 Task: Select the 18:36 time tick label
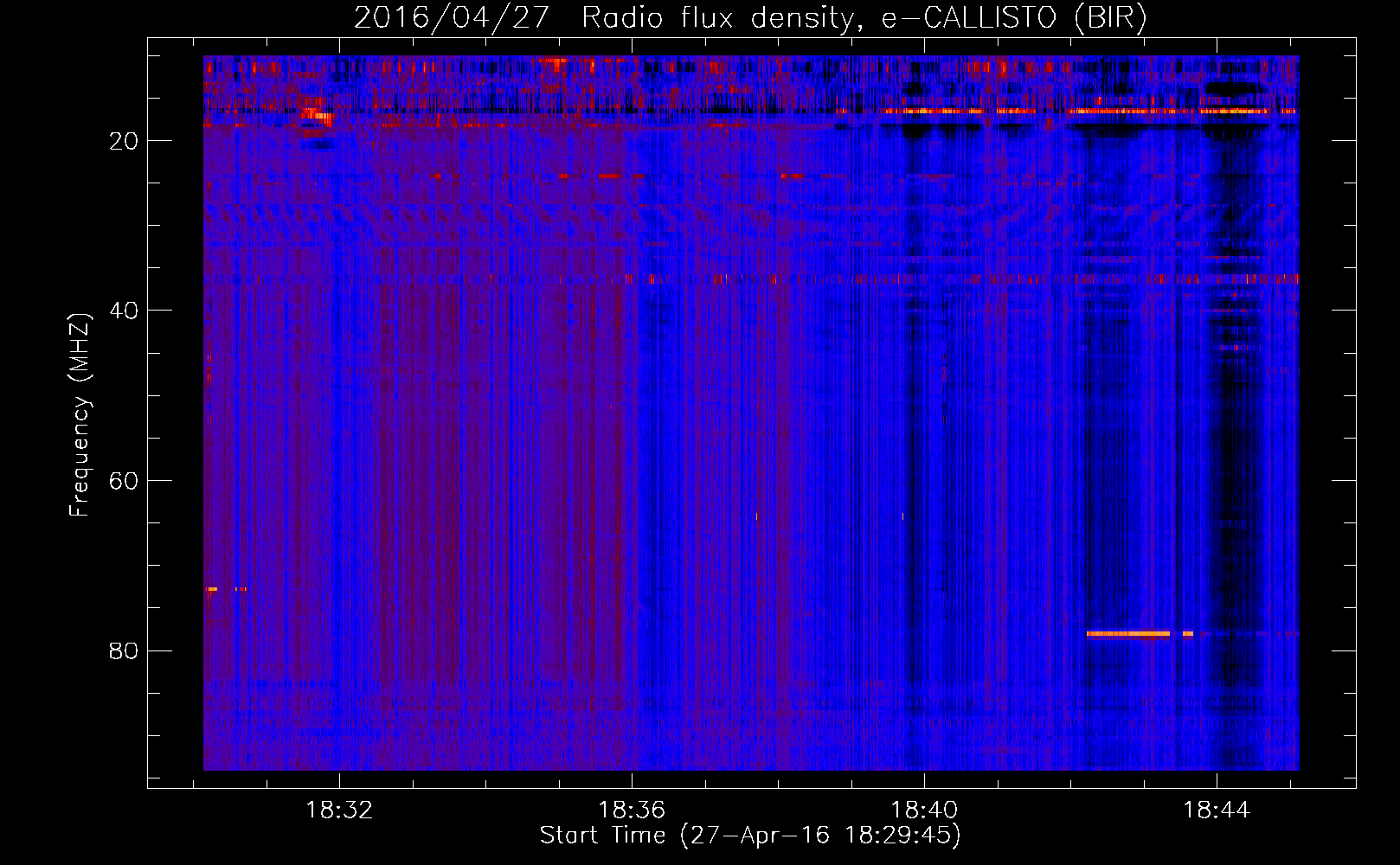632,811
